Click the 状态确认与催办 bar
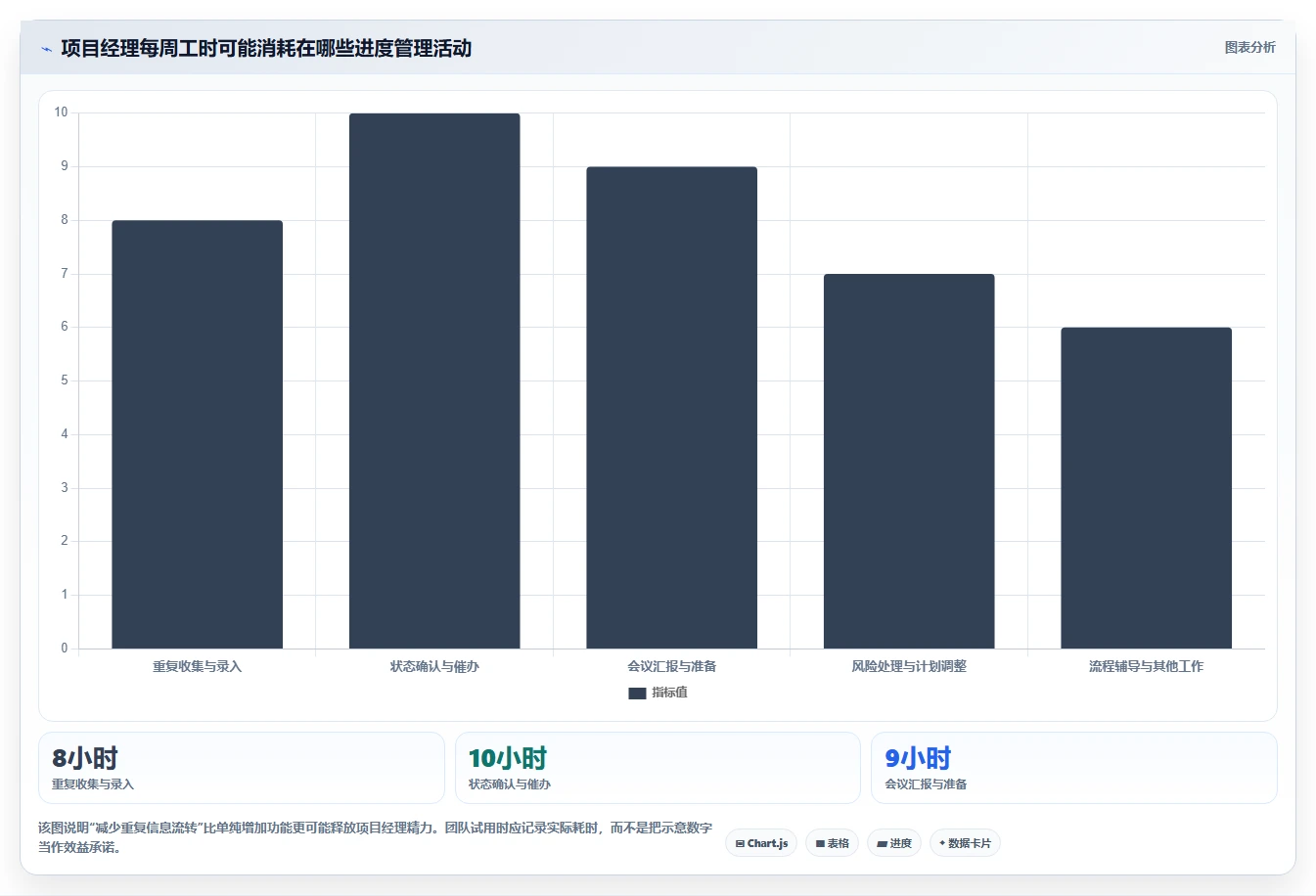 pos(434,381)
